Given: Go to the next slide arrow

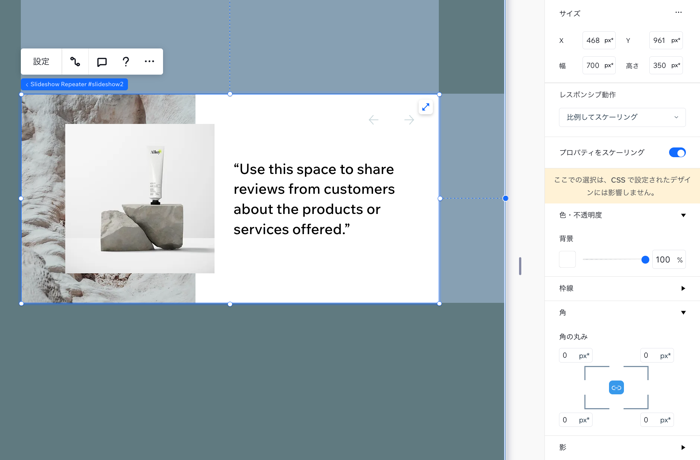Looking at the screenshot, I should (408, 120).
